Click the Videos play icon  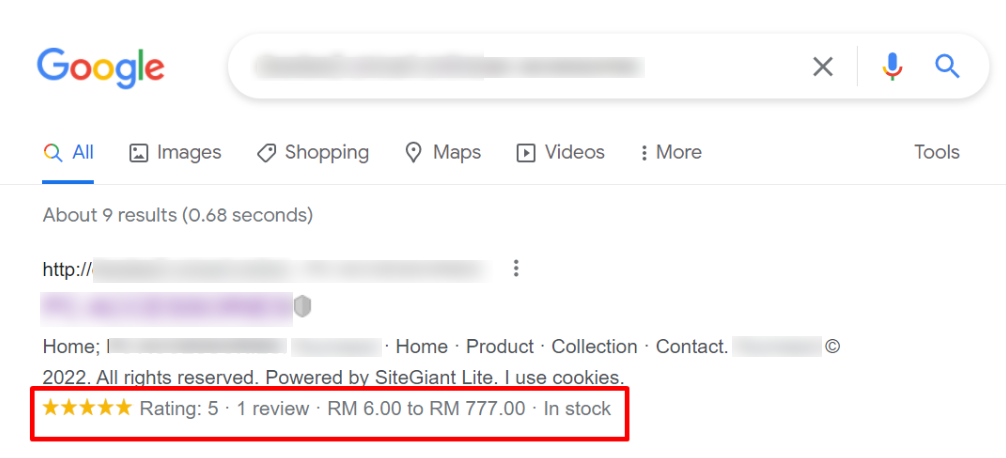[526, 153]
